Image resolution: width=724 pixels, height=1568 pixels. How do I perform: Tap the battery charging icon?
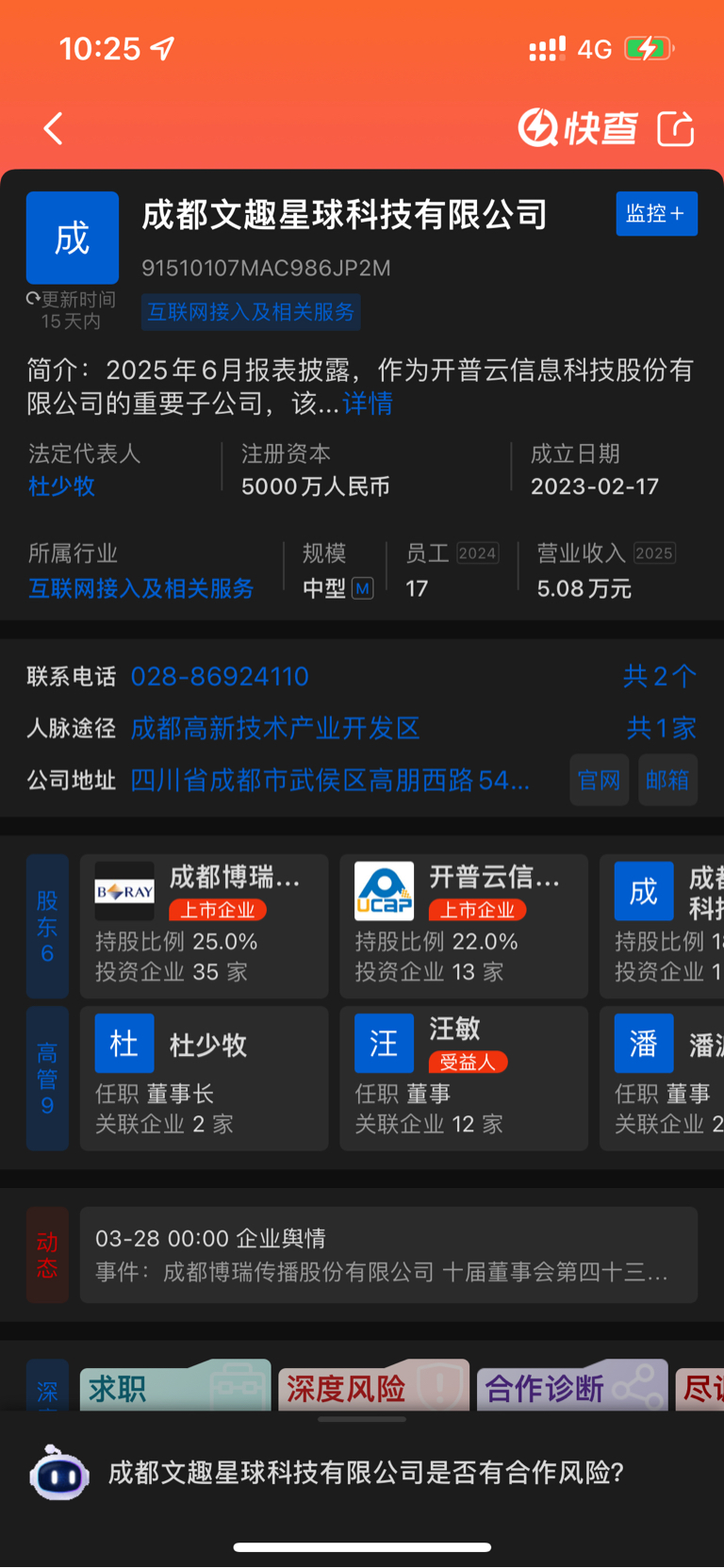pos(649,48)
